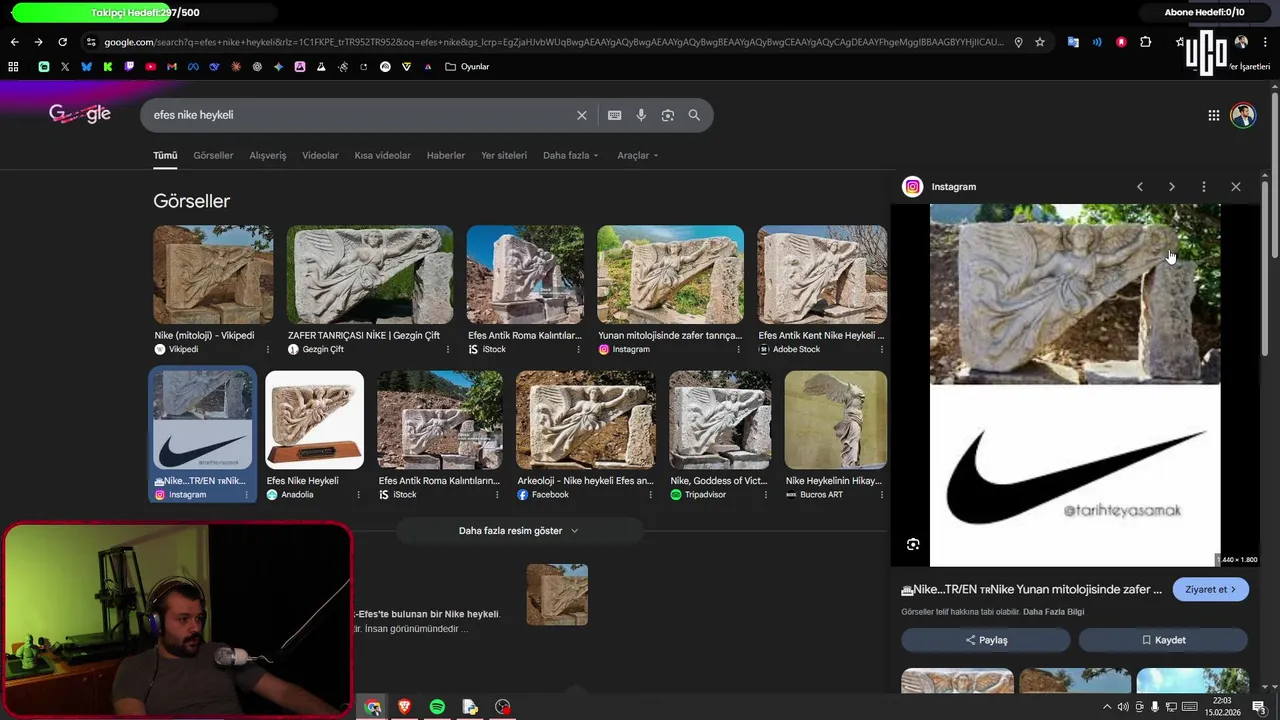Screen dimensions: 1280x720
Task: Switch to the Alışveriş tab
Action: 268,155
